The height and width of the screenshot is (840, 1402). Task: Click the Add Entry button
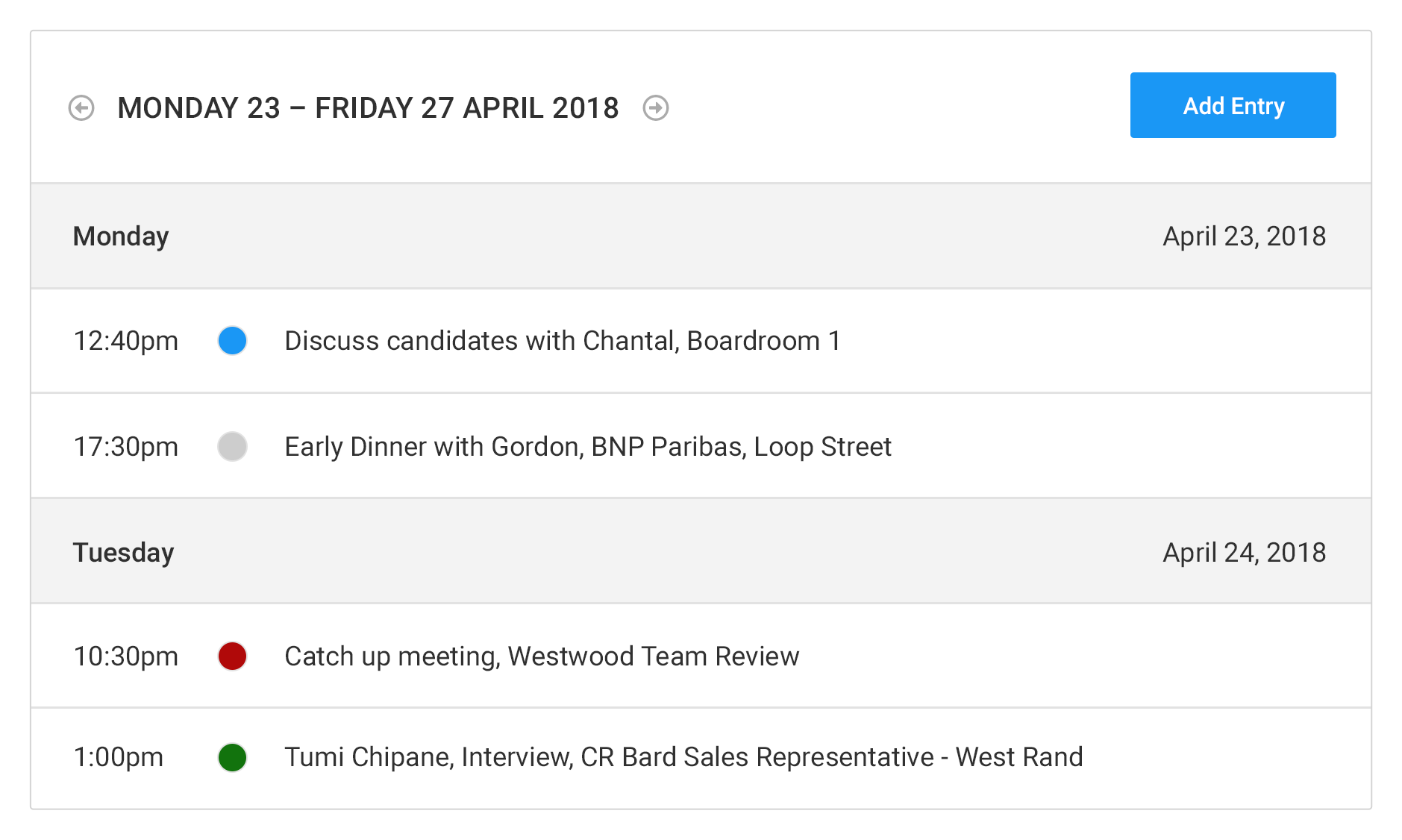click(1233, 105)
